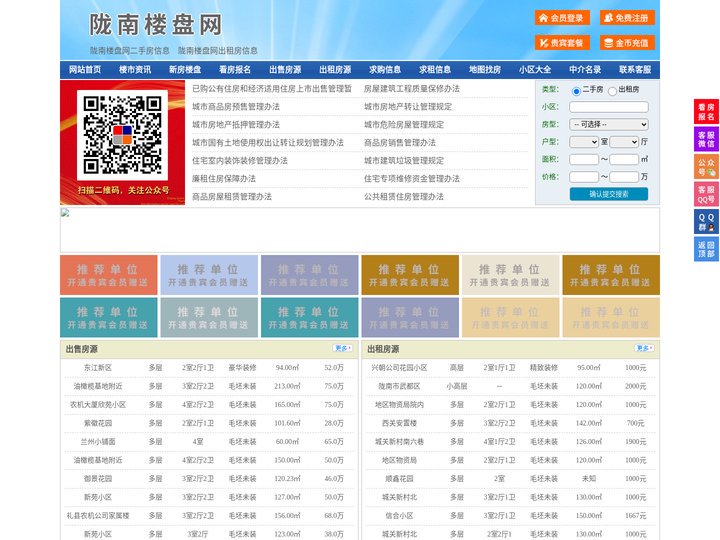Open 城市危险房屋管理规定 article link

404,124
